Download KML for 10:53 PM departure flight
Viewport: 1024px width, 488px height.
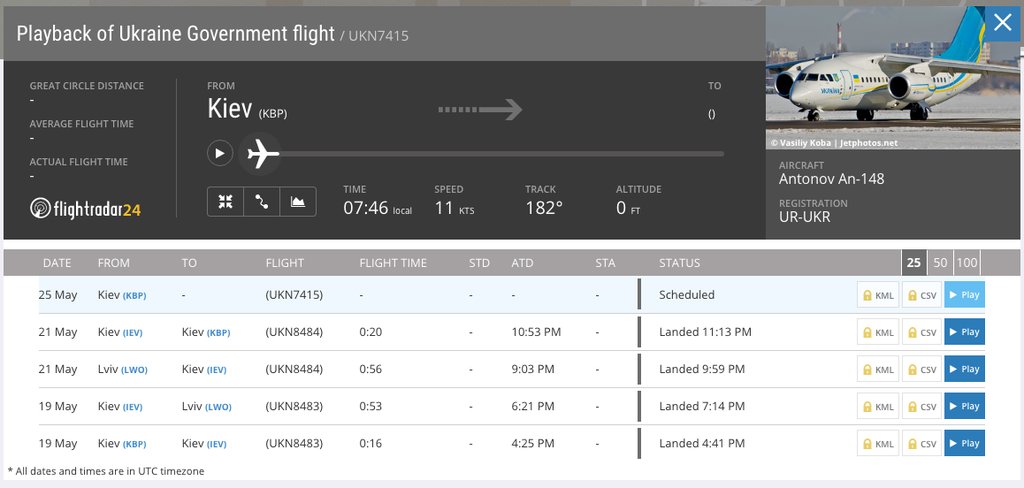tap(877, 332)
